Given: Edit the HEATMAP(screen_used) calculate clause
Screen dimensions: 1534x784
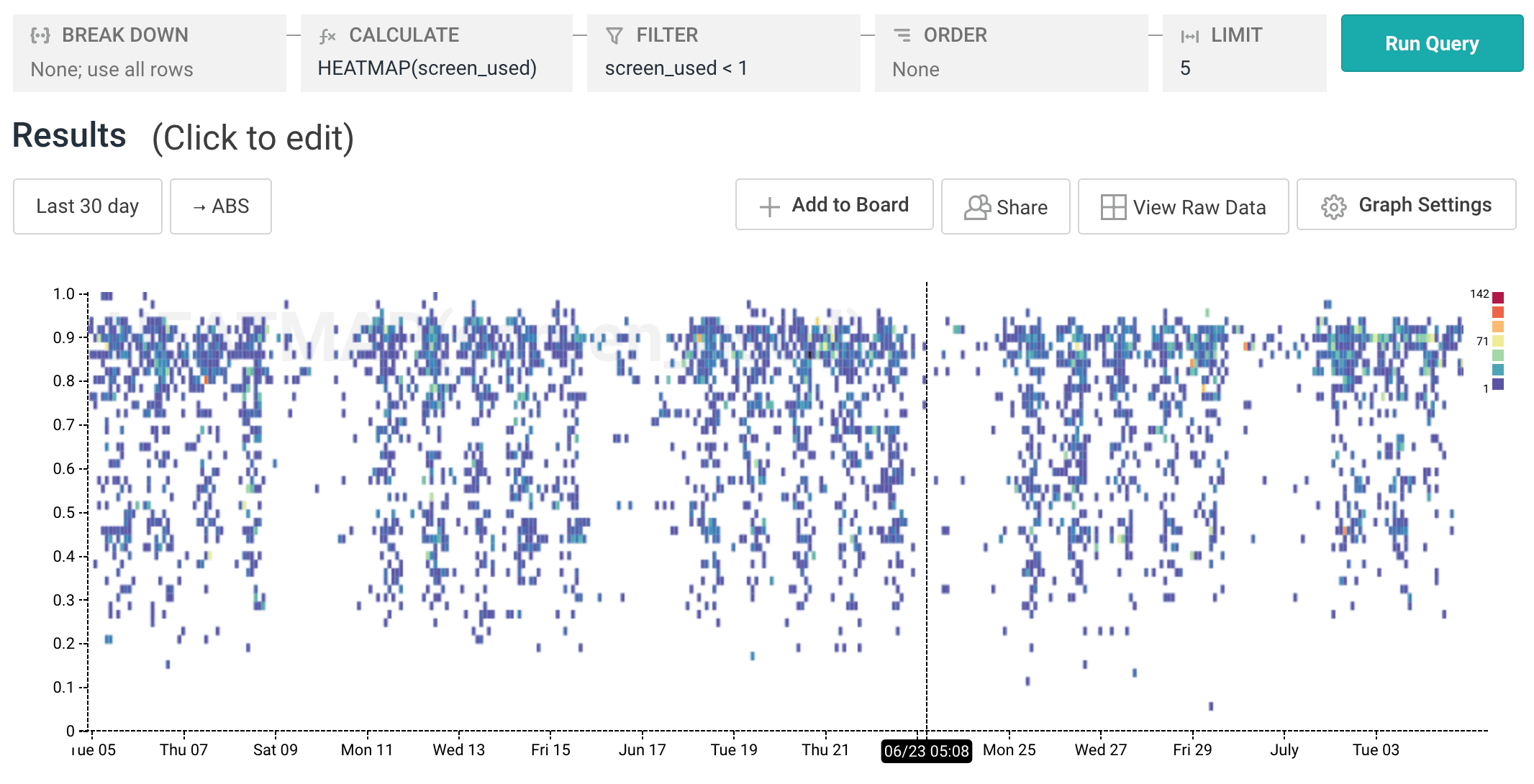Looking at the screenshot, I should [x=427, y=68].
